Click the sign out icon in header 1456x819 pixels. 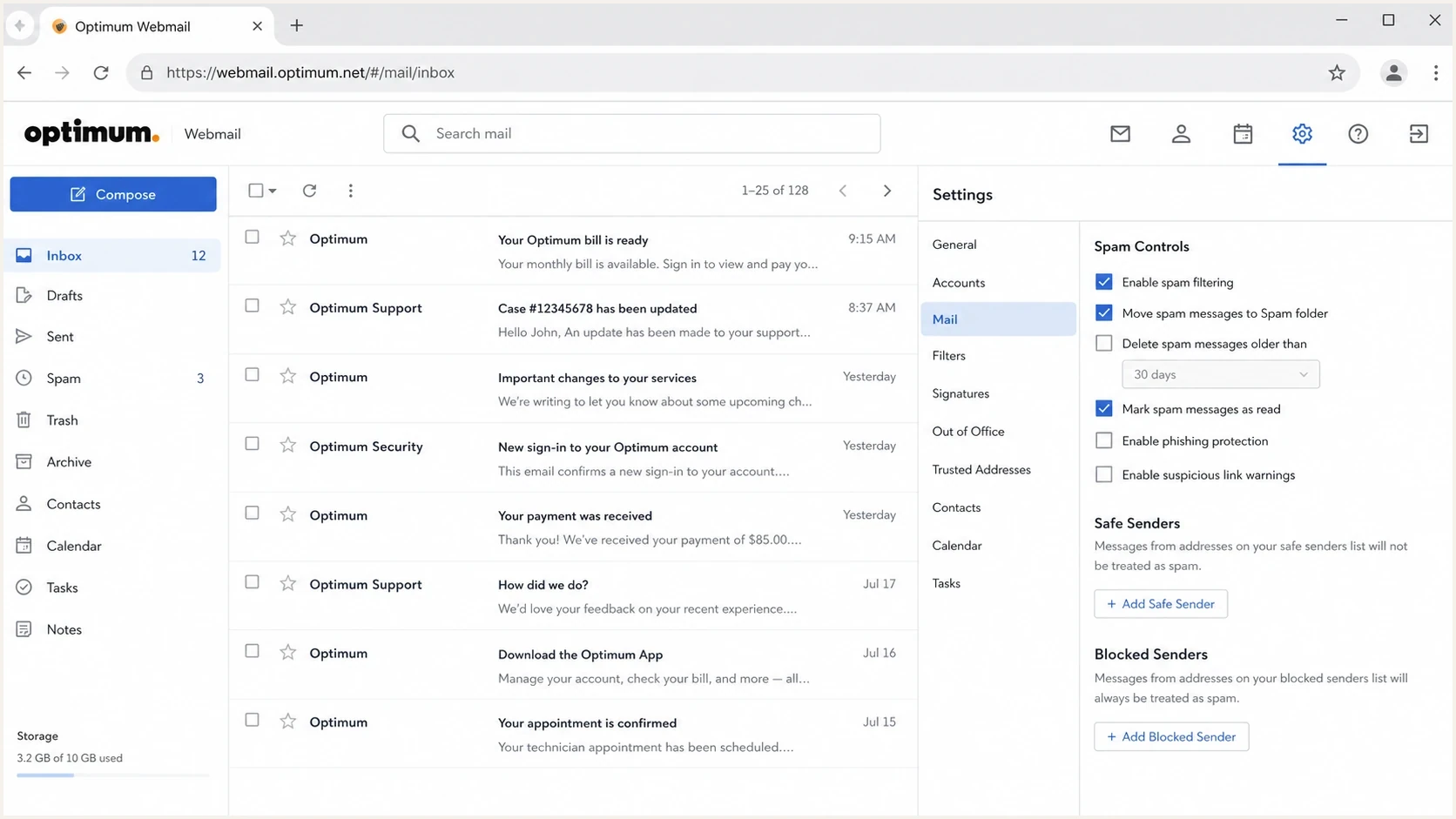pyautogui.click(x=1419, y=133)
